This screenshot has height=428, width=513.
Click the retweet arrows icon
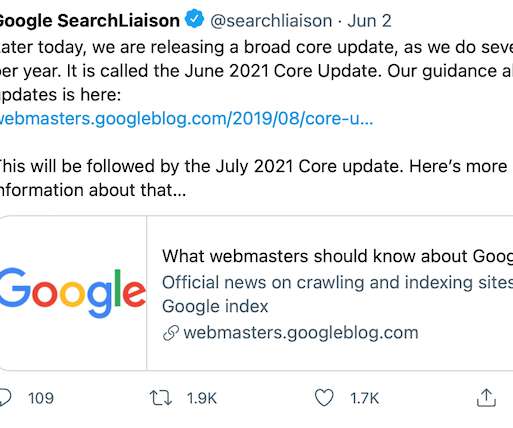click(x=161, y=398)
